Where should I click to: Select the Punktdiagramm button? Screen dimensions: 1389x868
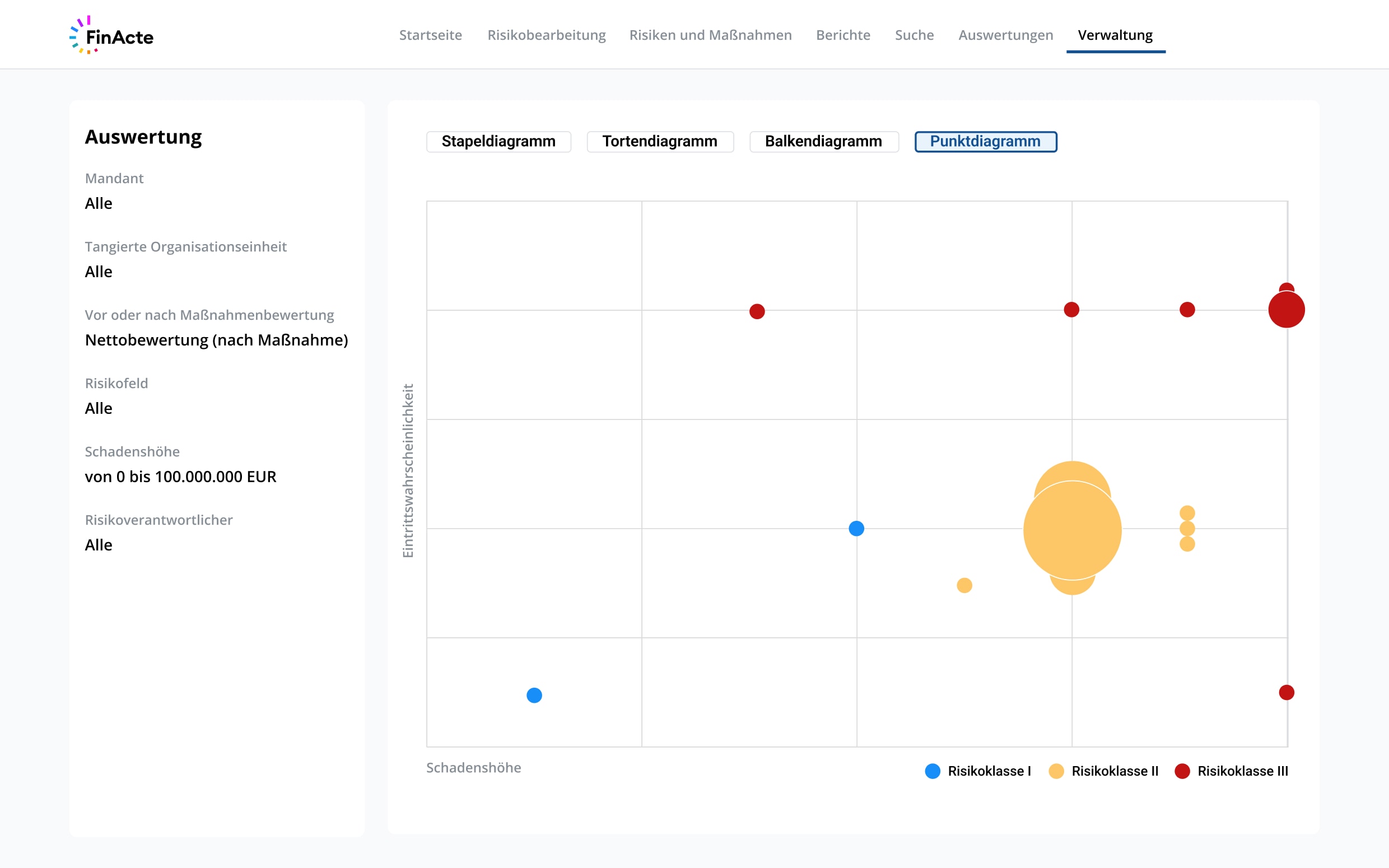click(985, 141)
